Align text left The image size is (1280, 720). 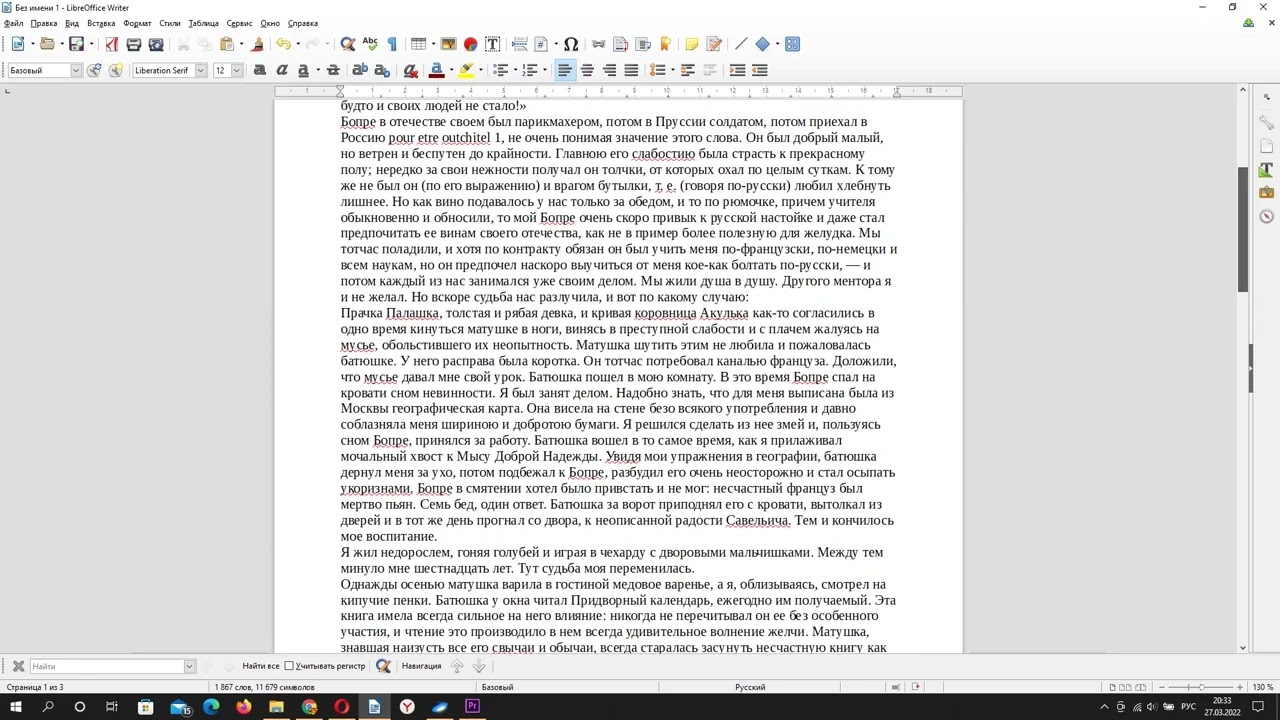click(x=564, y=70)
